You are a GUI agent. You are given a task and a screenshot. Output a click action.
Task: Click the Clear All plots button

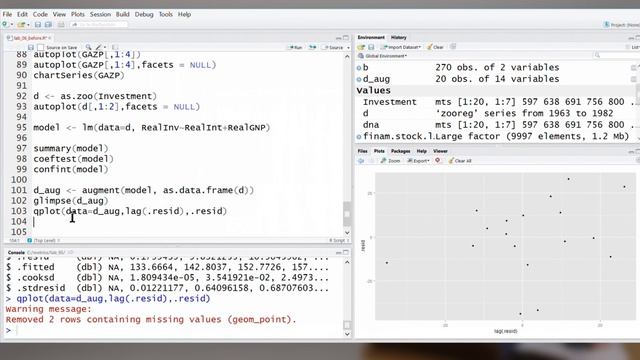tap(460, 161)
